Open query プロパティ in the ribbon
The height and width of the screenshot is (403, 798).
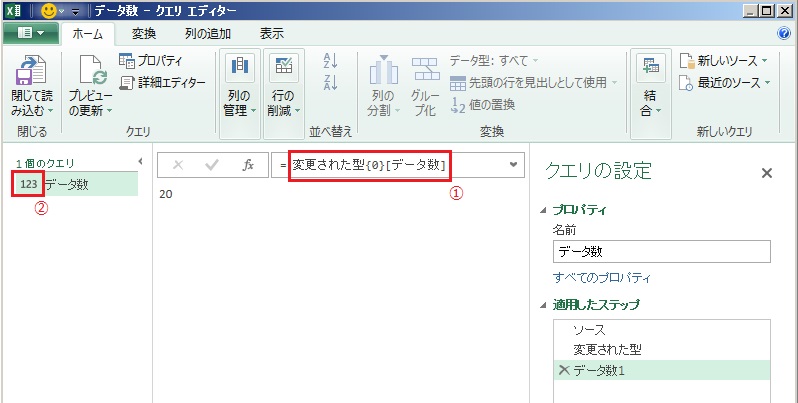tap(150, 61)
